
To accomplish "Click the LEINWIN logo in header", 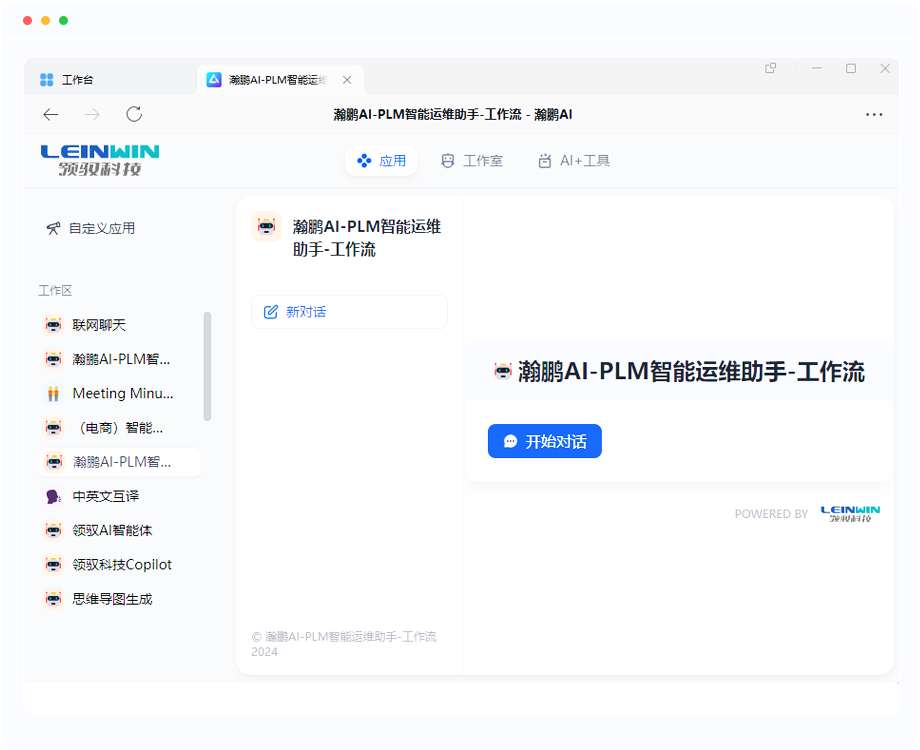I will (100, 160).
